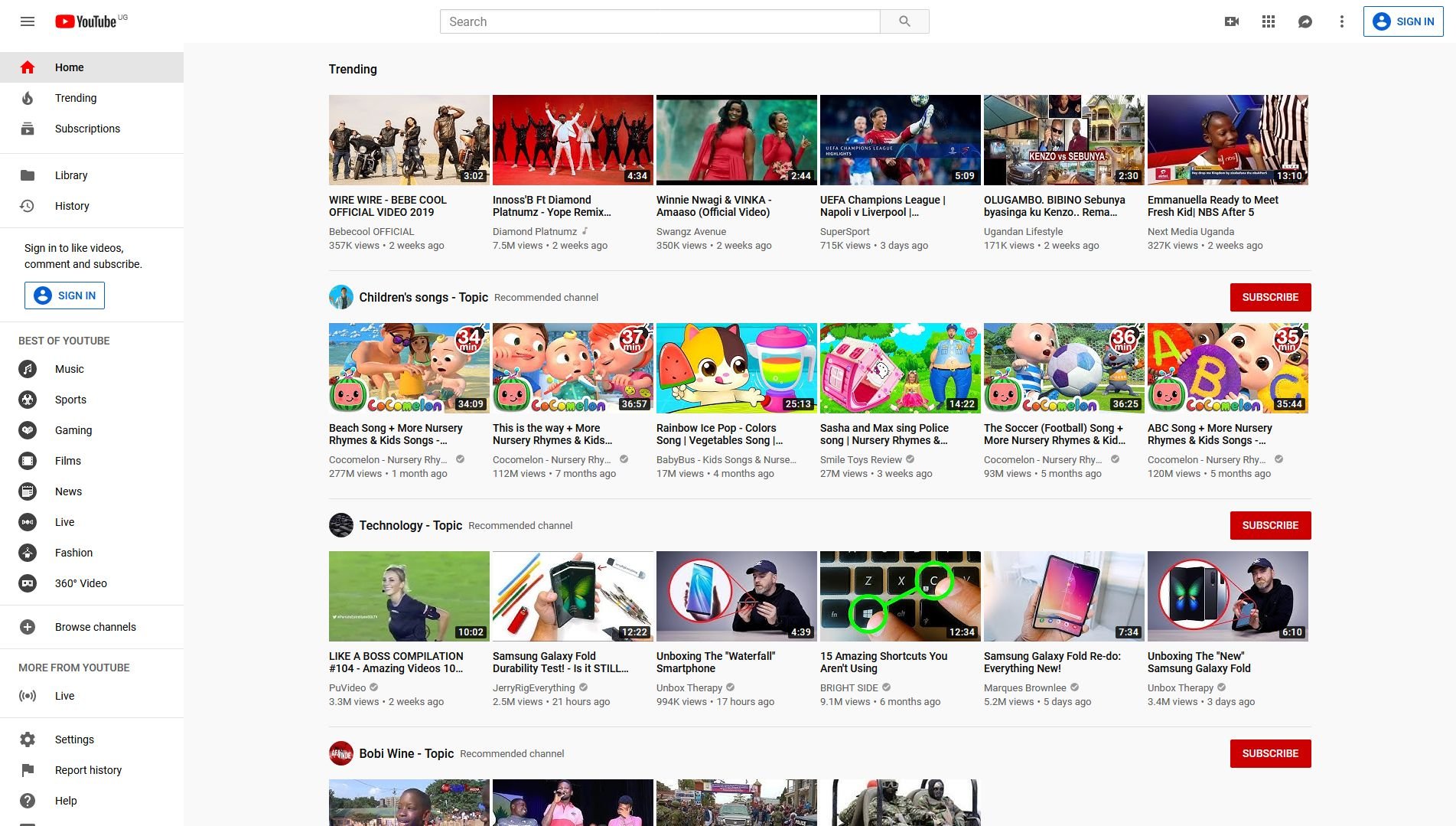The width and height of the screenshot is (1456, 826).
Task: Open the Children's songs channel avatar
Action: (x=341, y=297)
